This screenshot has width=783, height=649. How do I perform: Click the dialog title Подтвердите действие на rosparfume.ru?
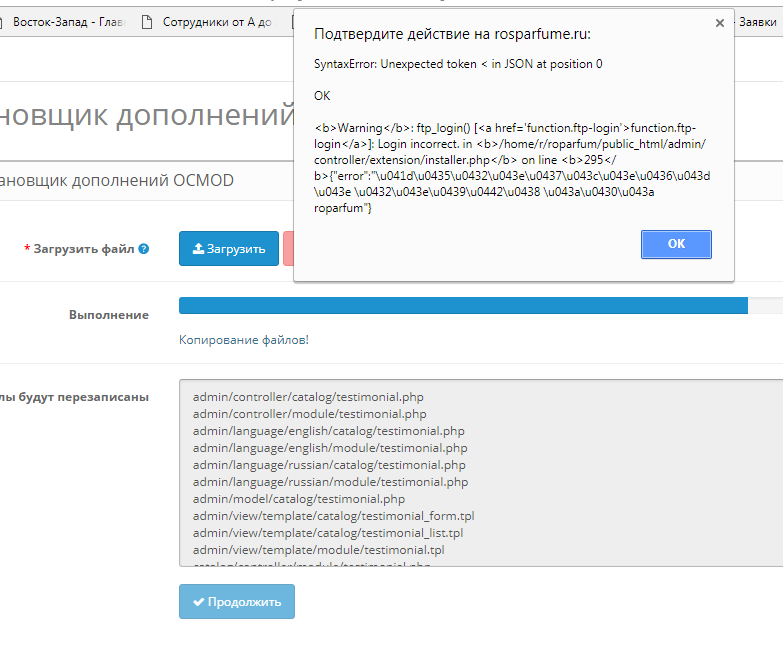point(452,34)
